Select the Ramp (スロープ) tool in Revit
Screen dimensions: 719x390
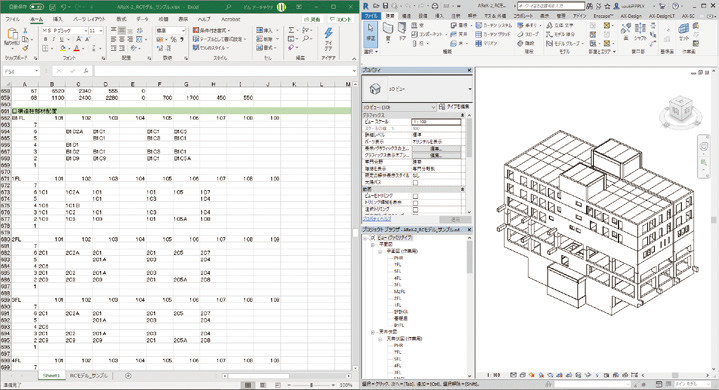[528, 34]
